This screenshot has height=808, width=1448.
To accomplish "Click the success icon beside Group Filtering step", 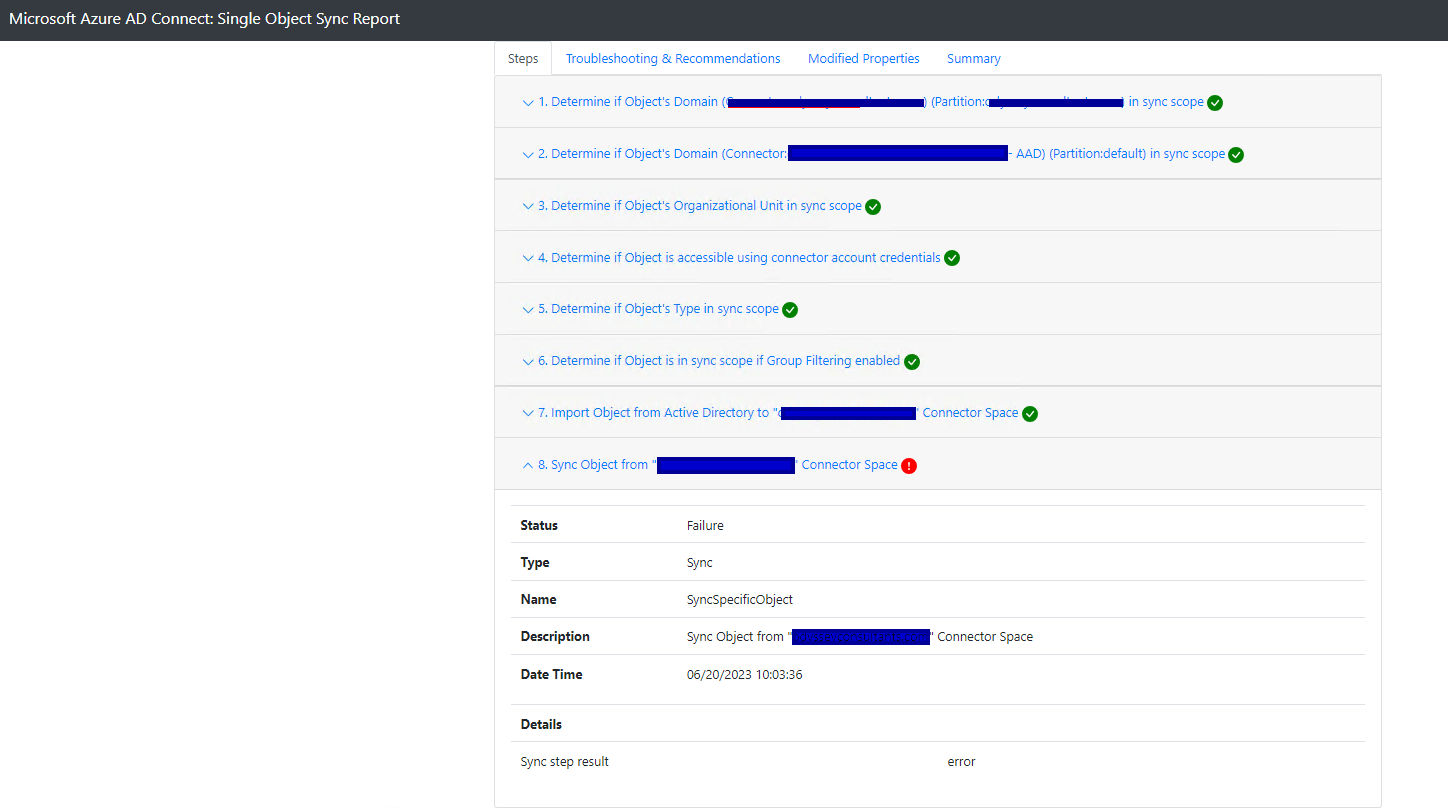I will click(911, 361).
